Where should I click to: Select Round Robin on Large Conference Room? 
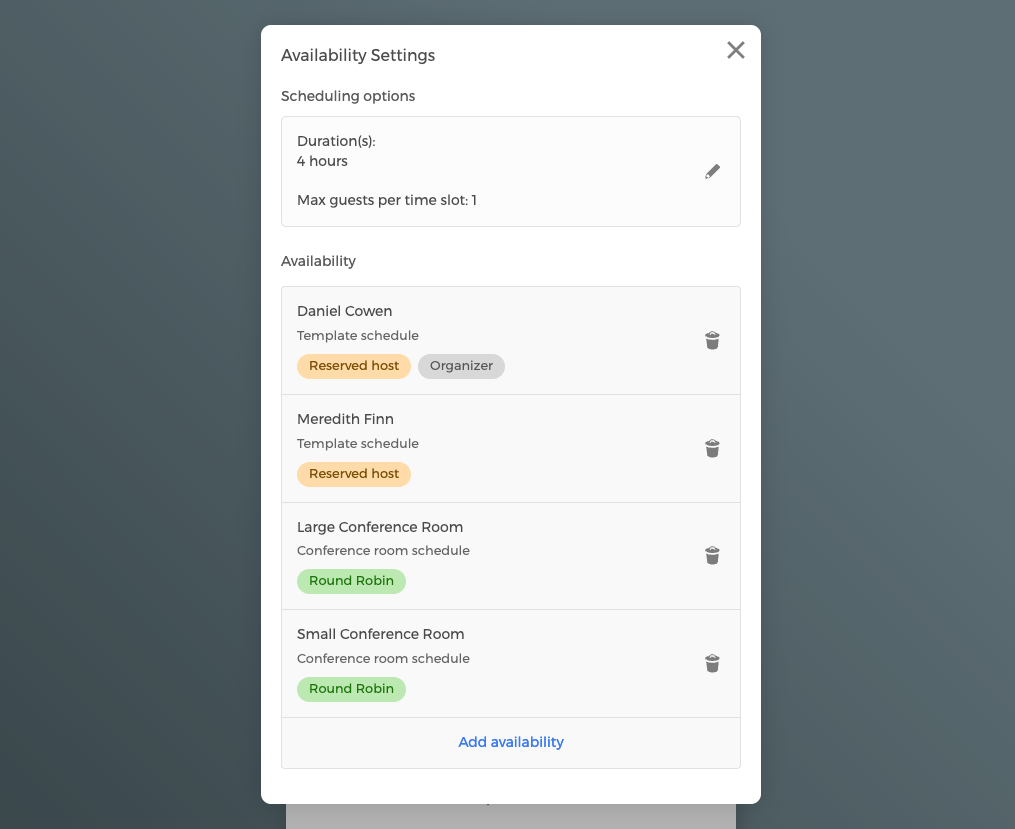pyautogui.click(x=351, y=581)
